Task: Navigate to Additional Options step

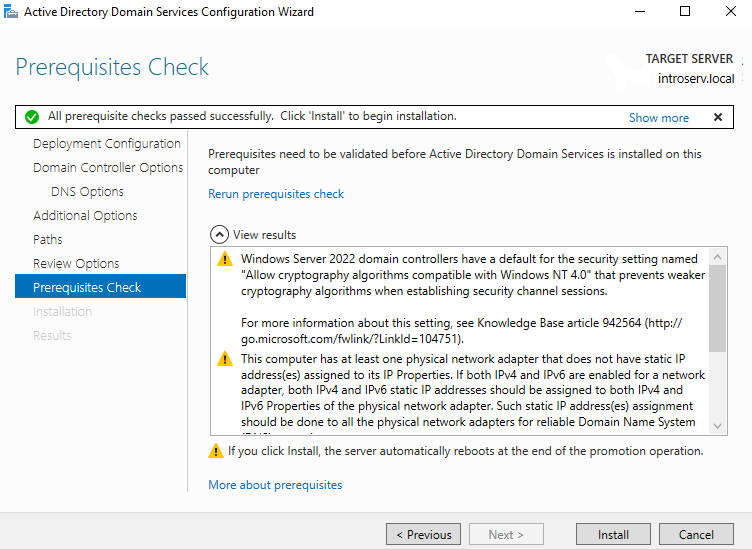Action: click(x=85, y=216)
